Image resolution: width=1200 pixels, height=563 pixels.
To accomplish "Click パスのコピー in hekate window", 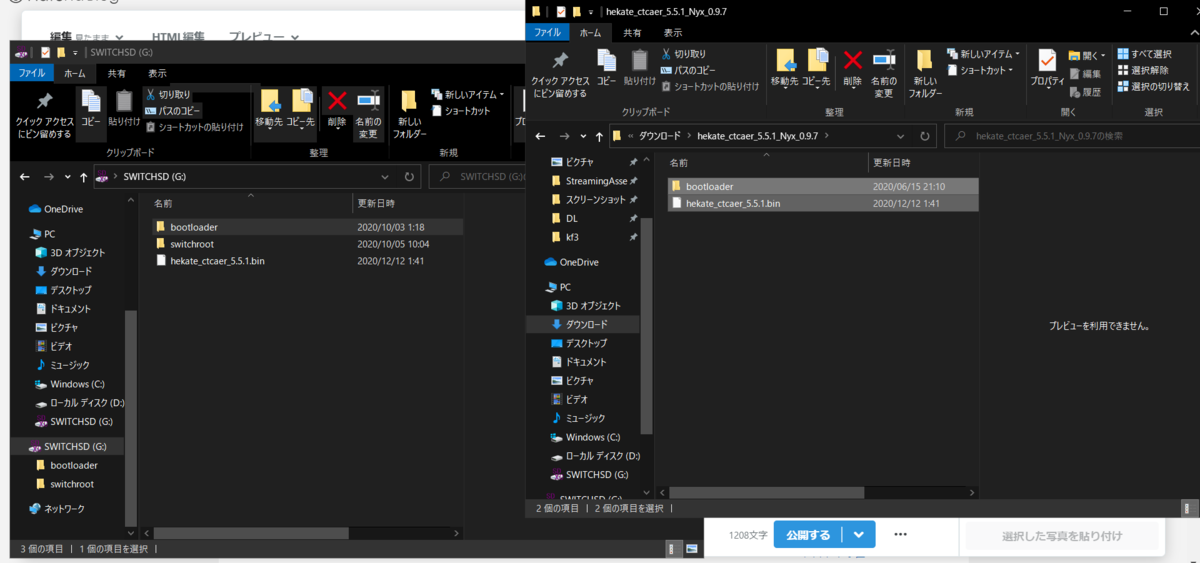I will pos(687,70).
